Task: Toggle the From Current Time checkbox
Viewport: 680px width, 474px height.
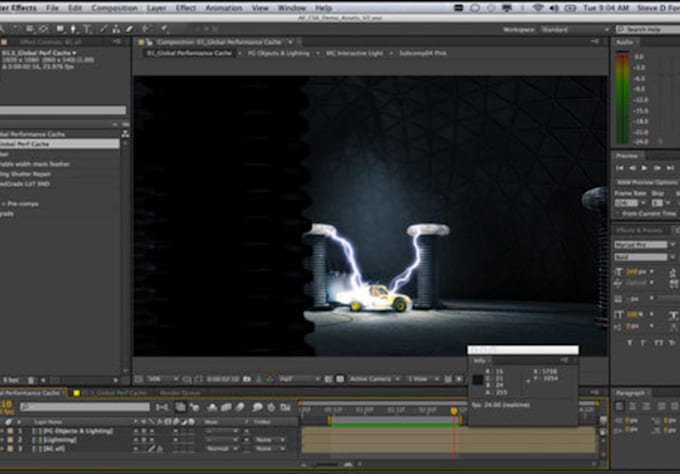Action: (x=618, y=214)
